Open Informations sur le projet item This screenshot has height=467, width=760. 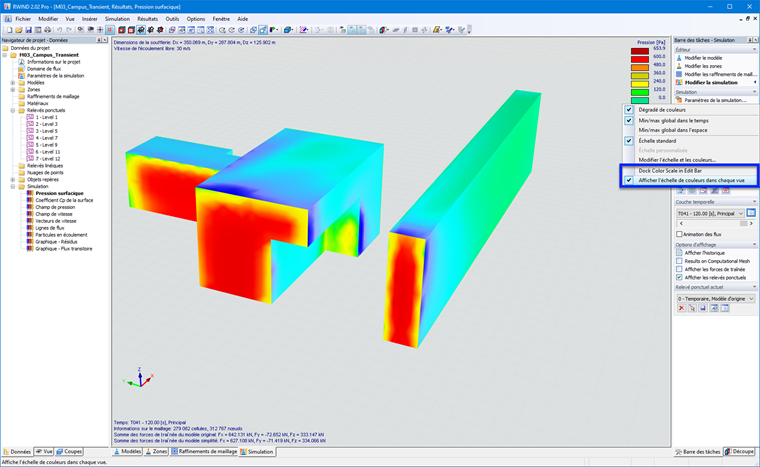coord(53,62)
